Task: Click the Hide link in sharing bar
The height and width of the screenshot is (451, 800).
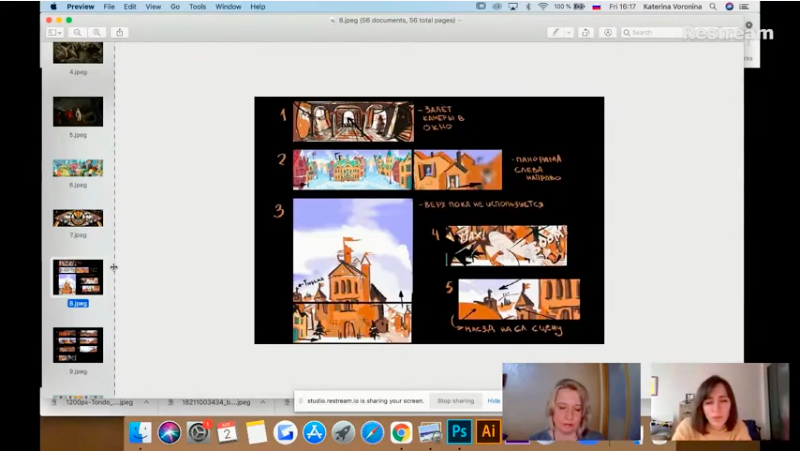Action: point(493,400)
